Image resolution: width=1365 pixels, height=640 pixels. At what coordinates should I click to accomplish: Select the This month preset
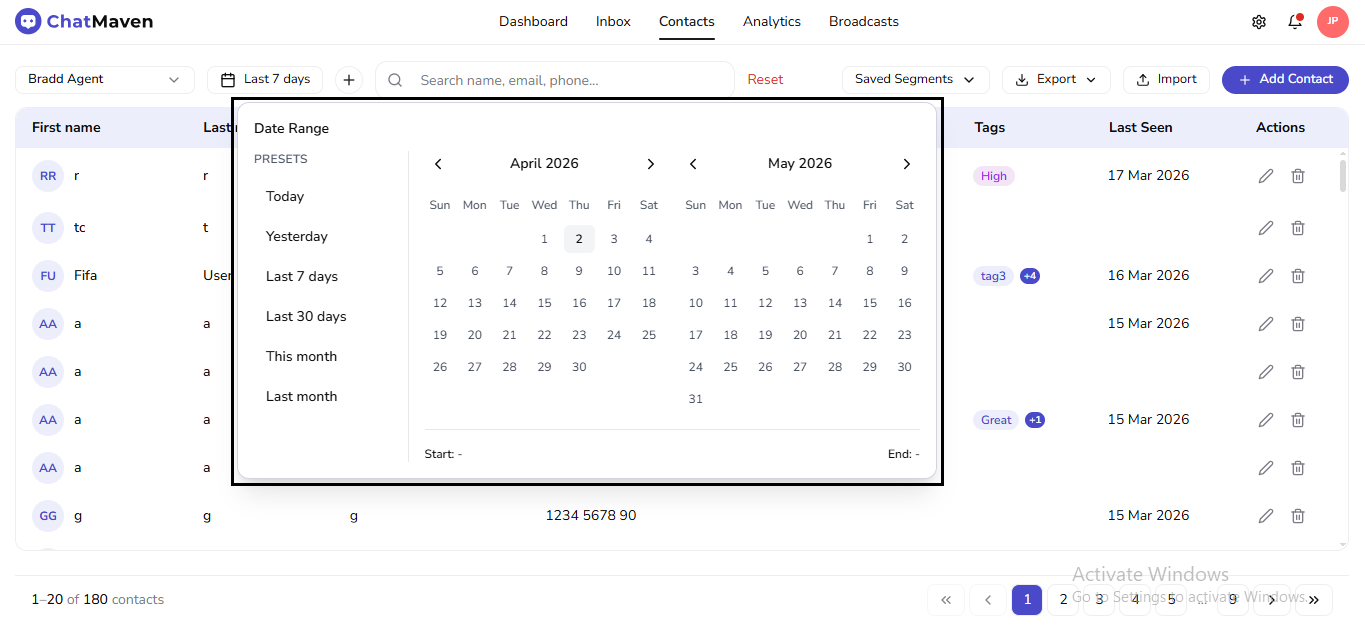[x=301, y=356]
